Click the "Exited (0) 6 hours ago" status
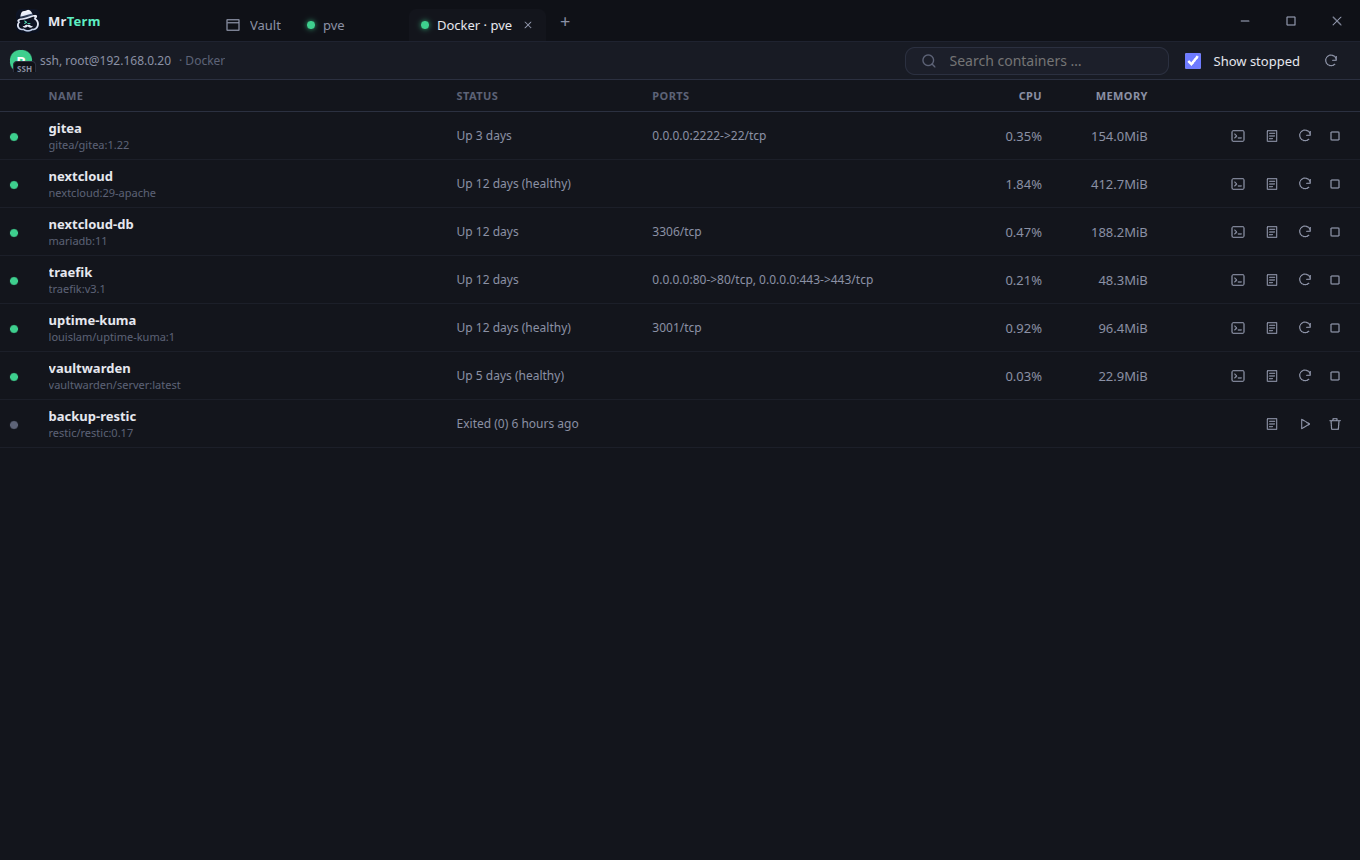Viewport: 1360px width, 860px height. pyautogui.click(x=518, y=424)
